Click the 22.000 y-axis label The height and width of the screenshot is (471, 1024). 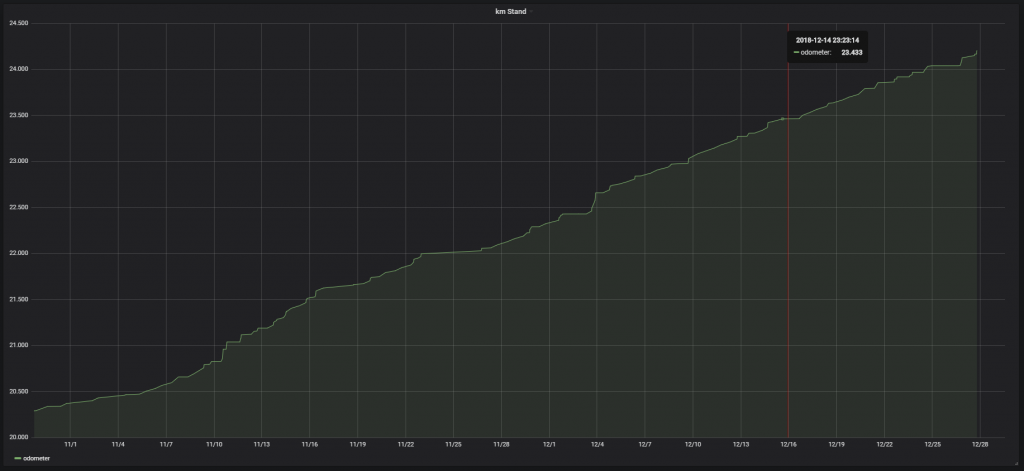coord(18,253)
